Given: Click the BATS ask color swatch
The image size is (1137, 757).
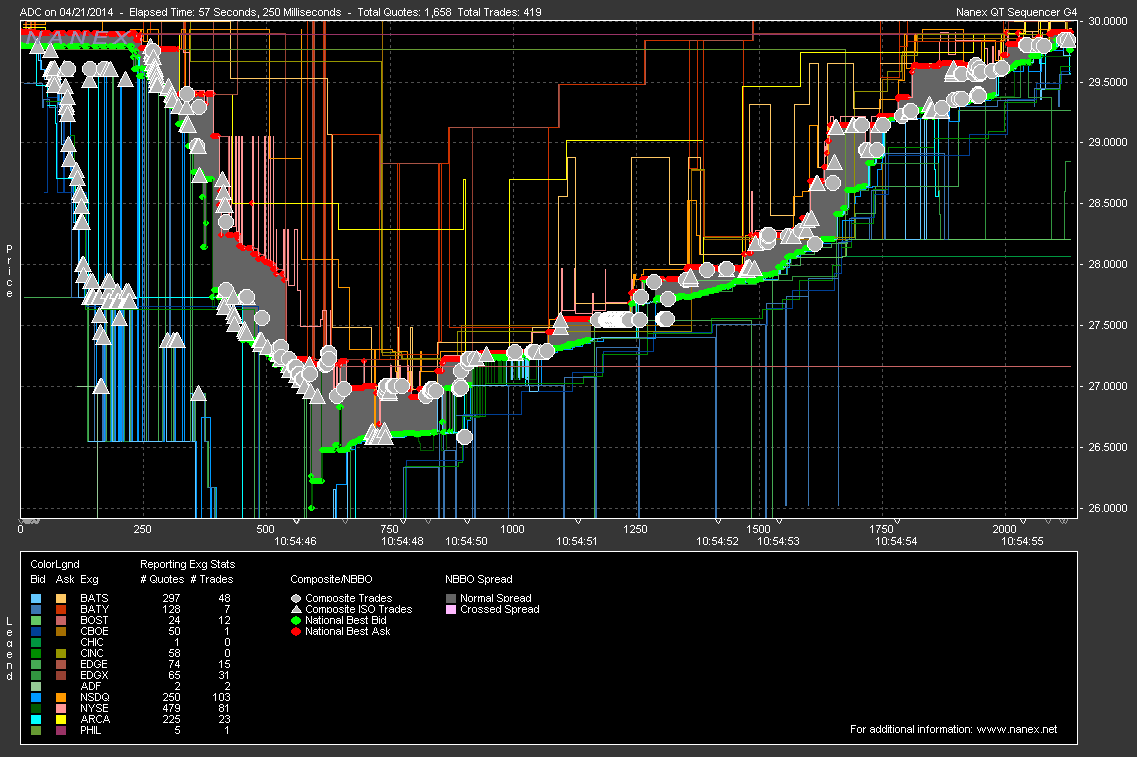Looking at the screenshot, I should tap(61, 598).
